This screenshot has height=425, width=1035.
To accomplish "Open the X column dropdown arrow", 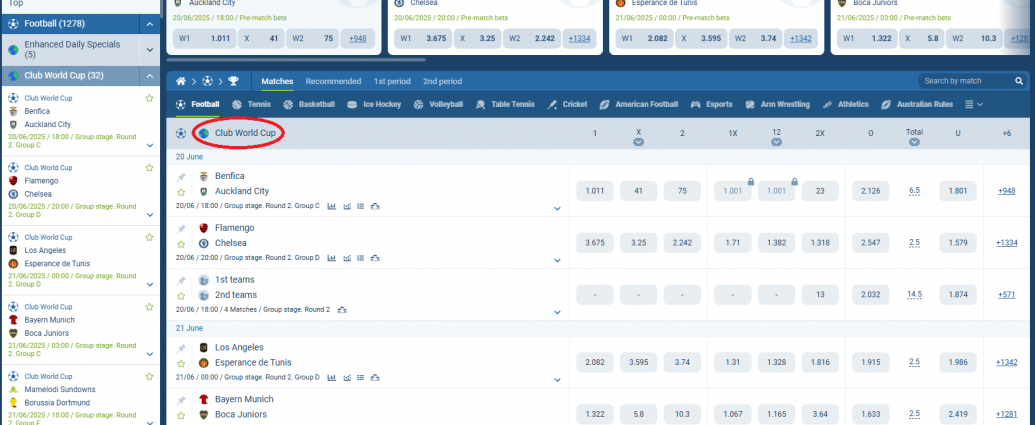I will click(x=638, y=142).
